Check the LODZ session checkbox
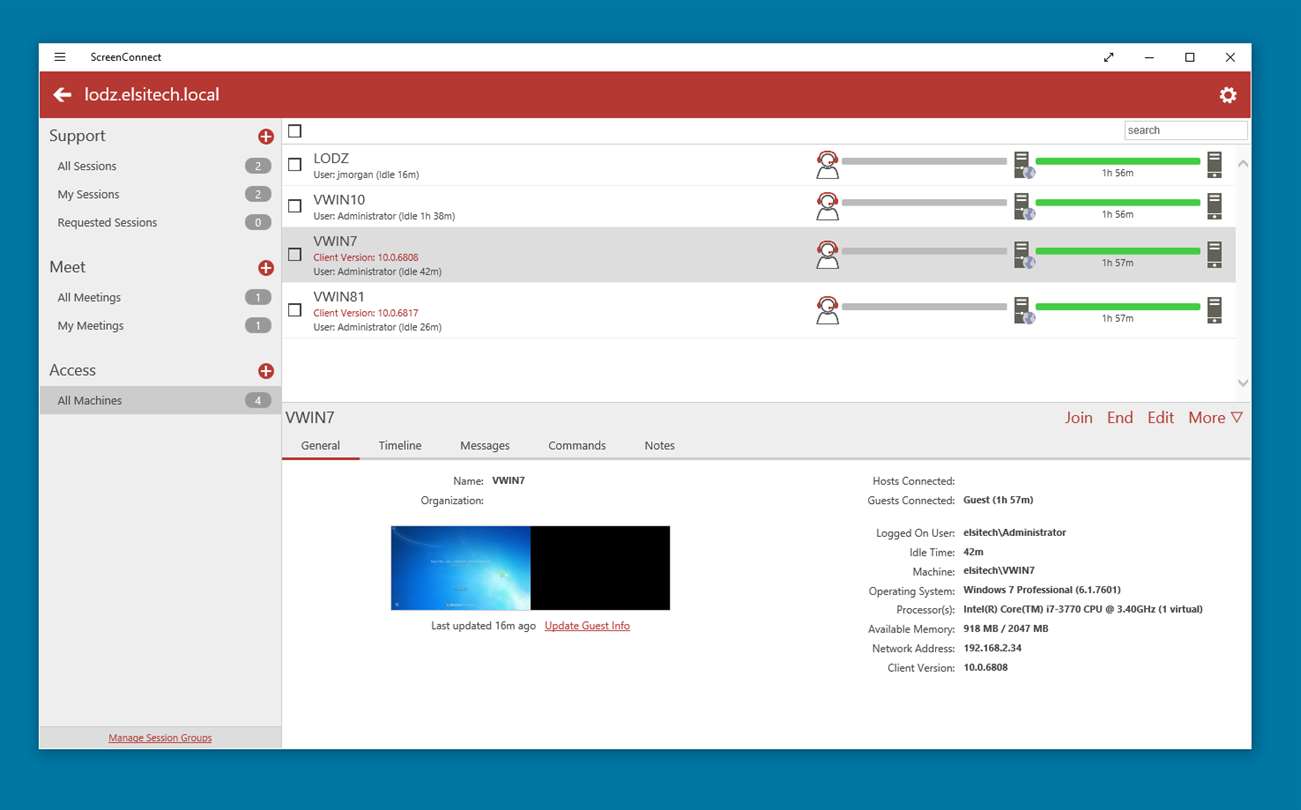The image size is (1301, 810). [x=295, y=165]
